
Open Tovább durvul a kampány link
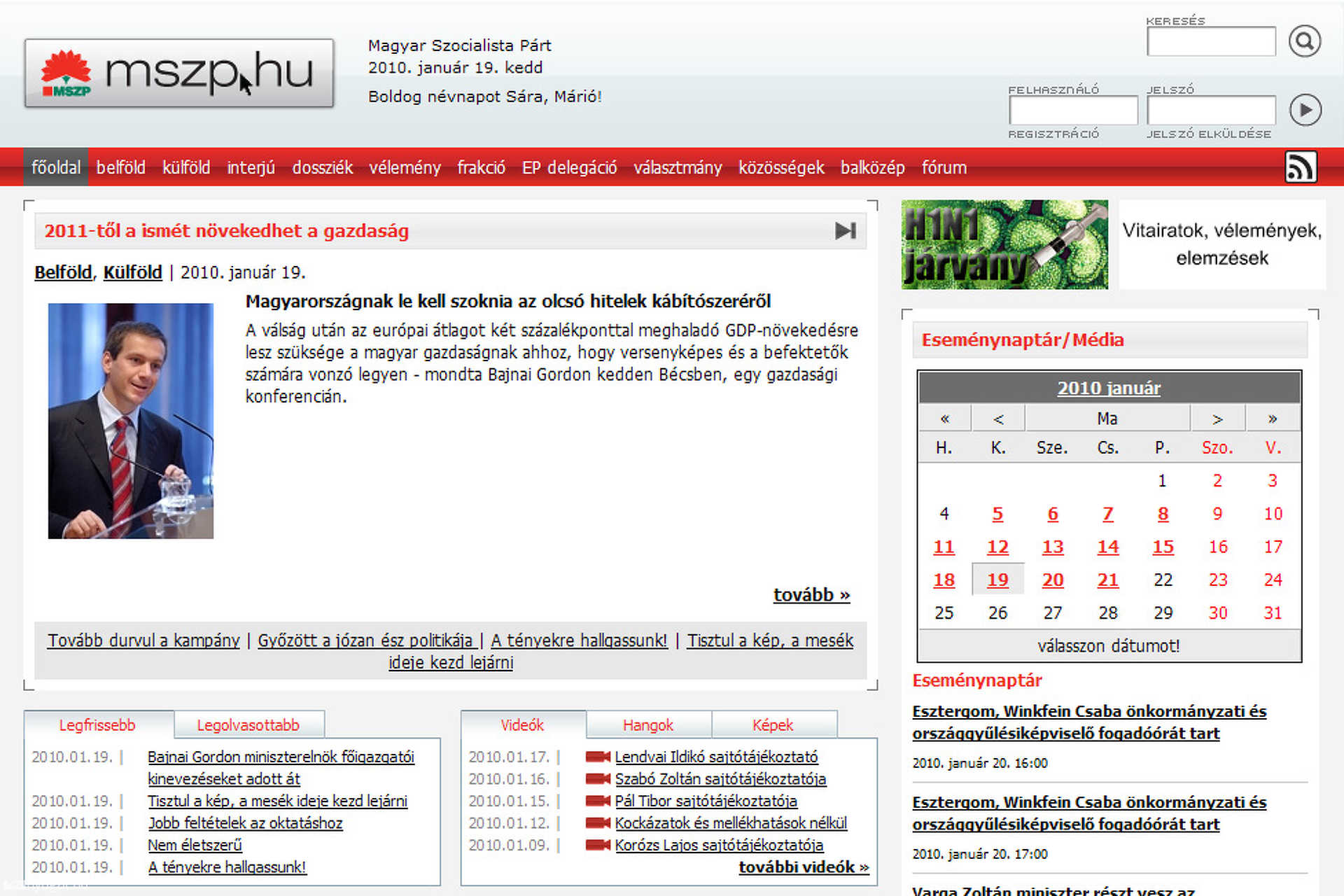click(x=143, y=640)
